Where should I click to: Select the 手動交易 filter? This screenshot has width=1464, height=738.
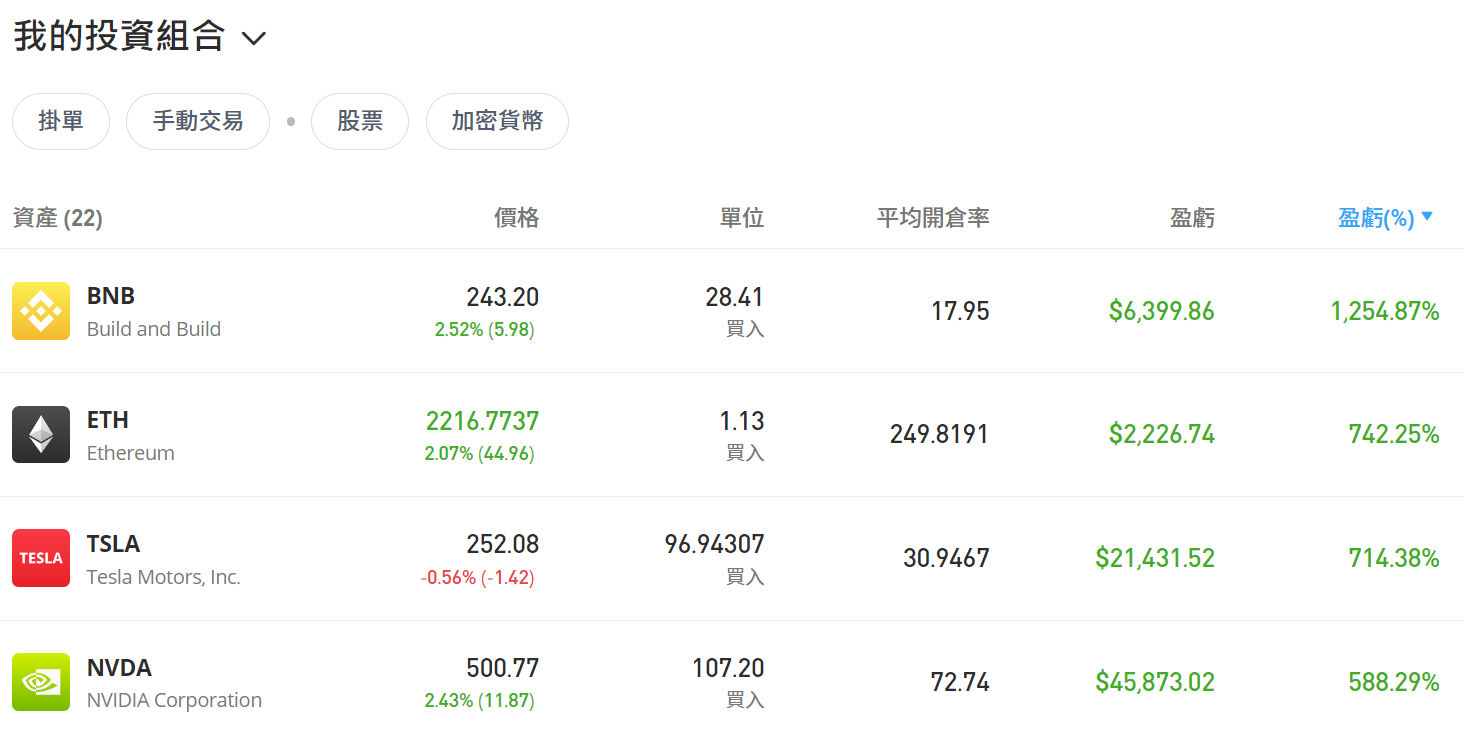coord(198,122)
